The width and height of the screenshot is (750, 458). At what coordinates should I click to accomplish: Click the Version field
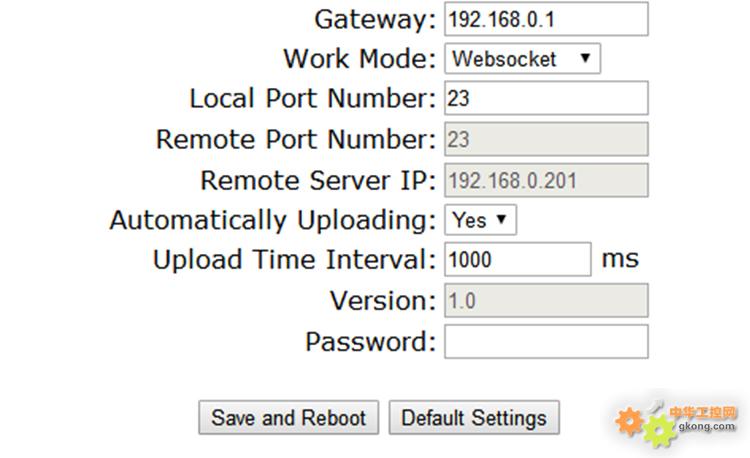(x=546, y=300)
